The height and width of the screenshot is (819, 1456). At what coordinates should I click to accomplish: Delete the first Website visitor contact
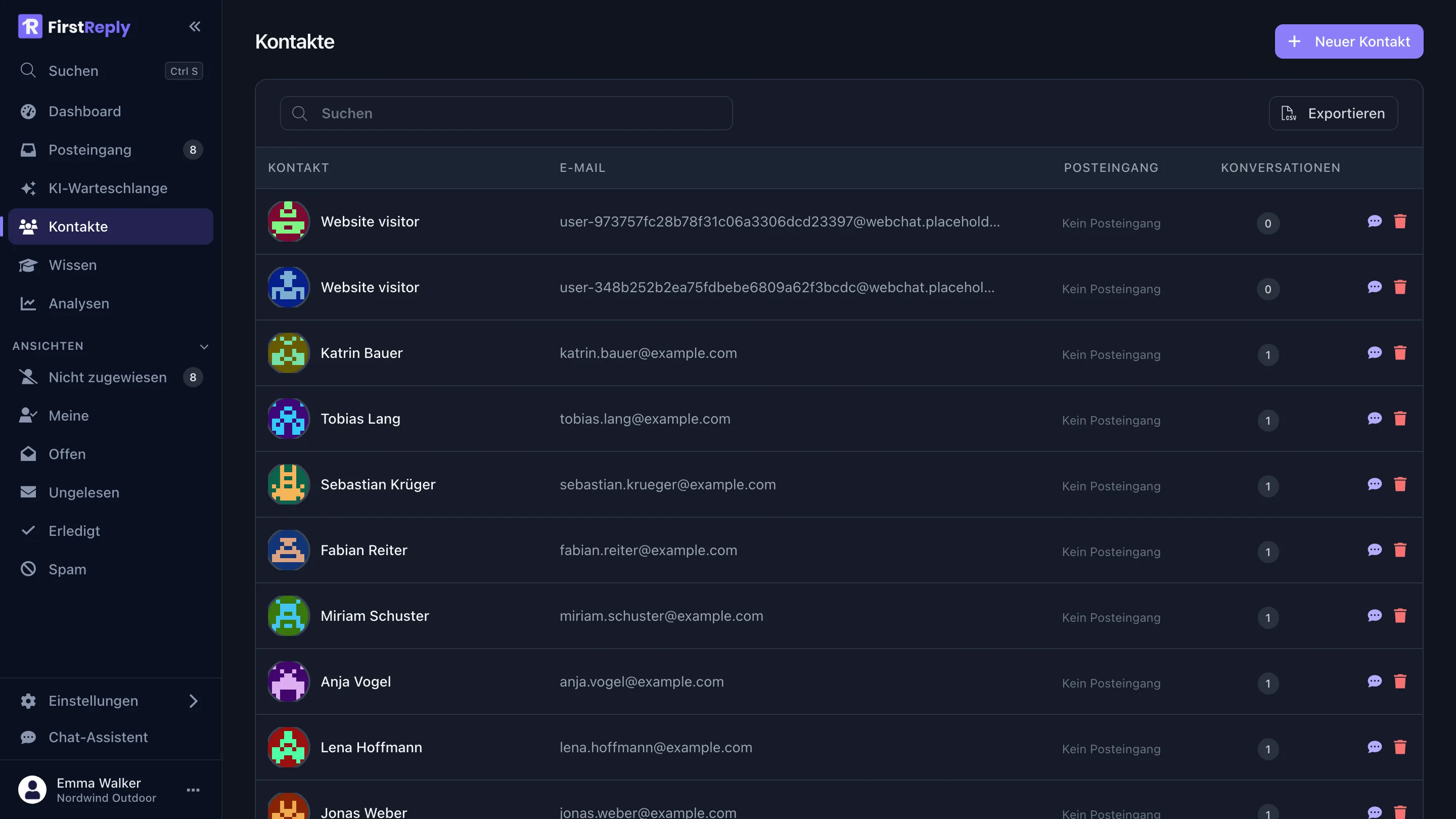(1400, 221)
